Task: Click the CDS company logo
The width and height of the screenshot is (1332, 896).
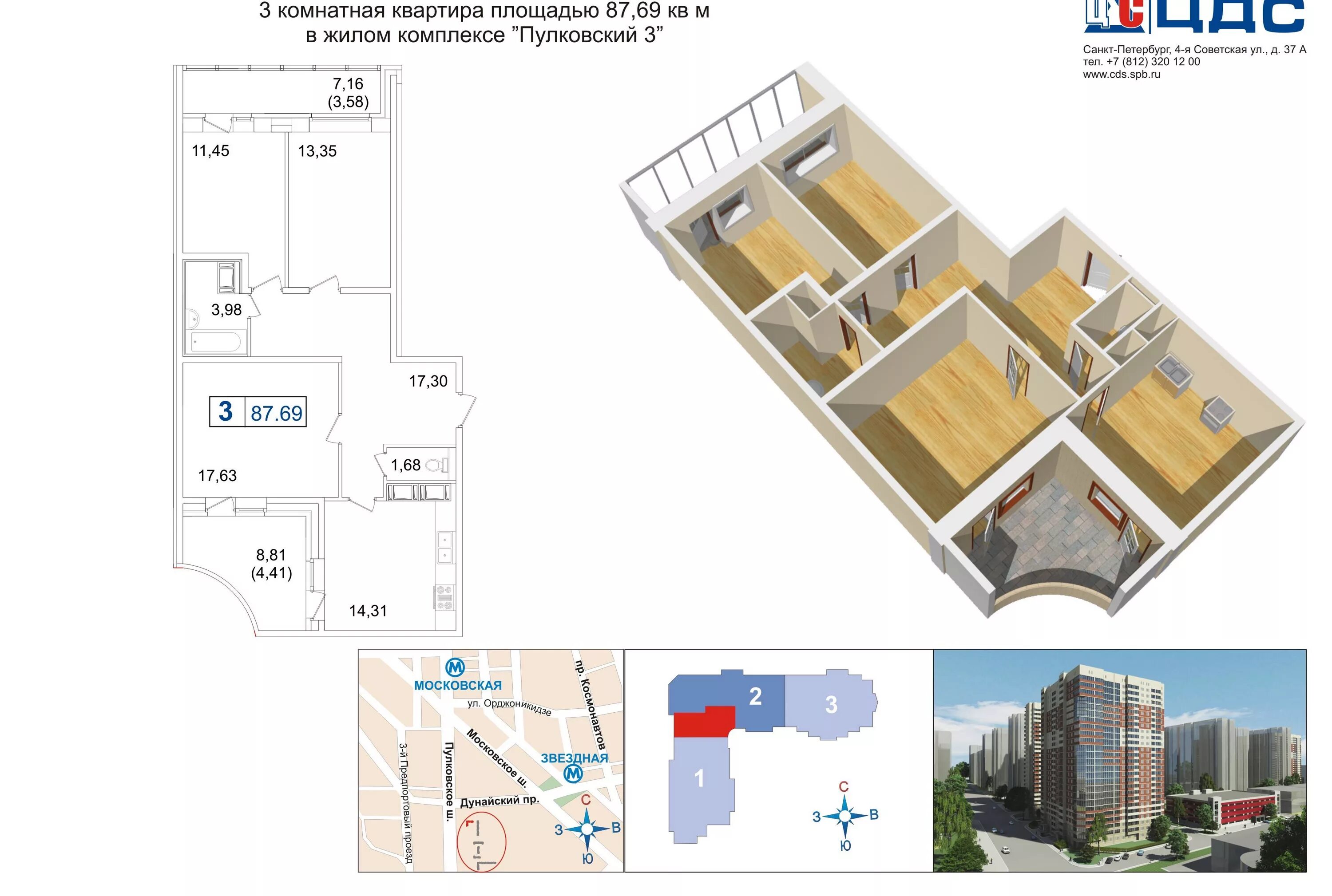Action: click(1194, 16)
